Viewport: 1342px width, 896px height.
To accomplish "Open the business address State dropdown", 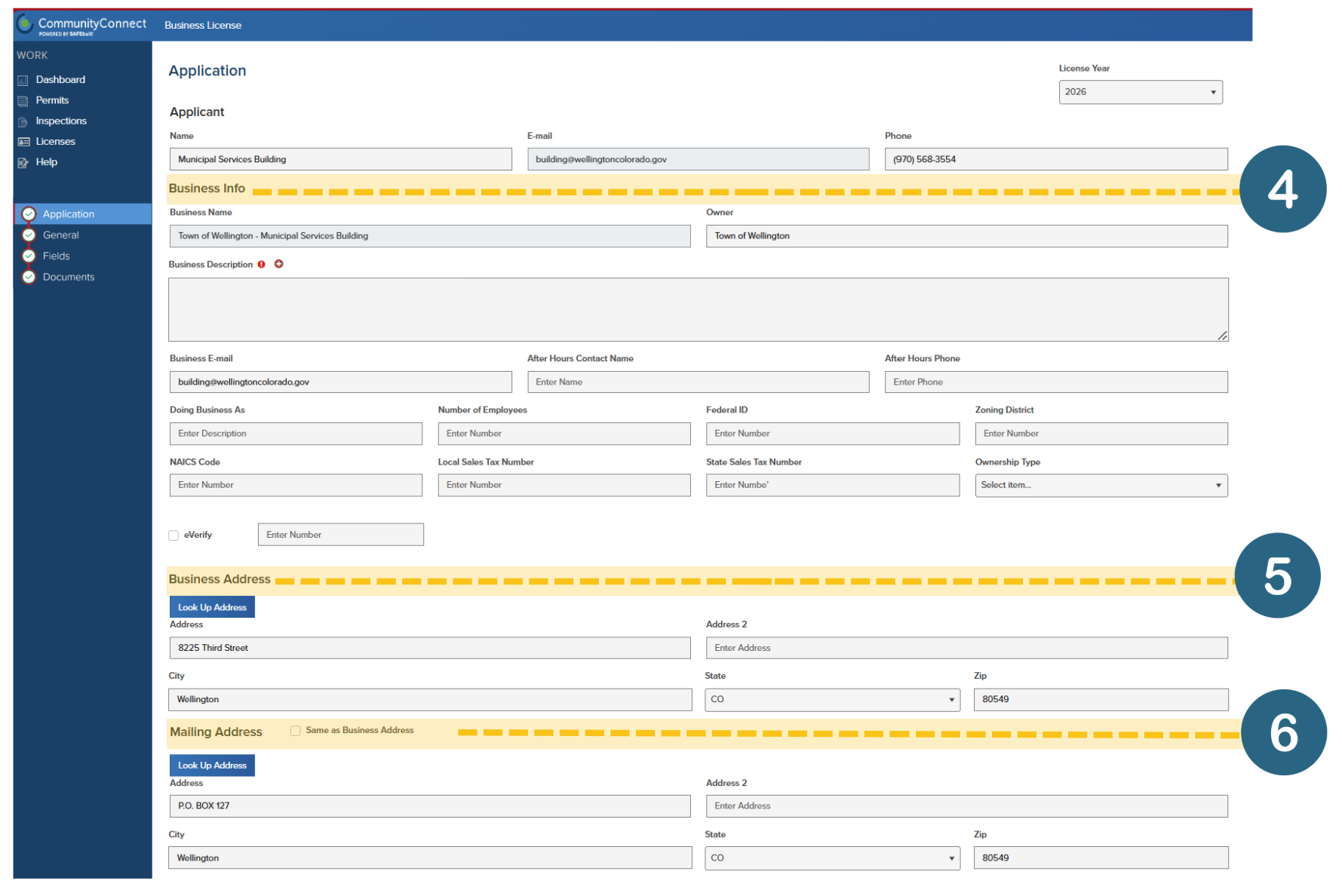I will [831, 700].
